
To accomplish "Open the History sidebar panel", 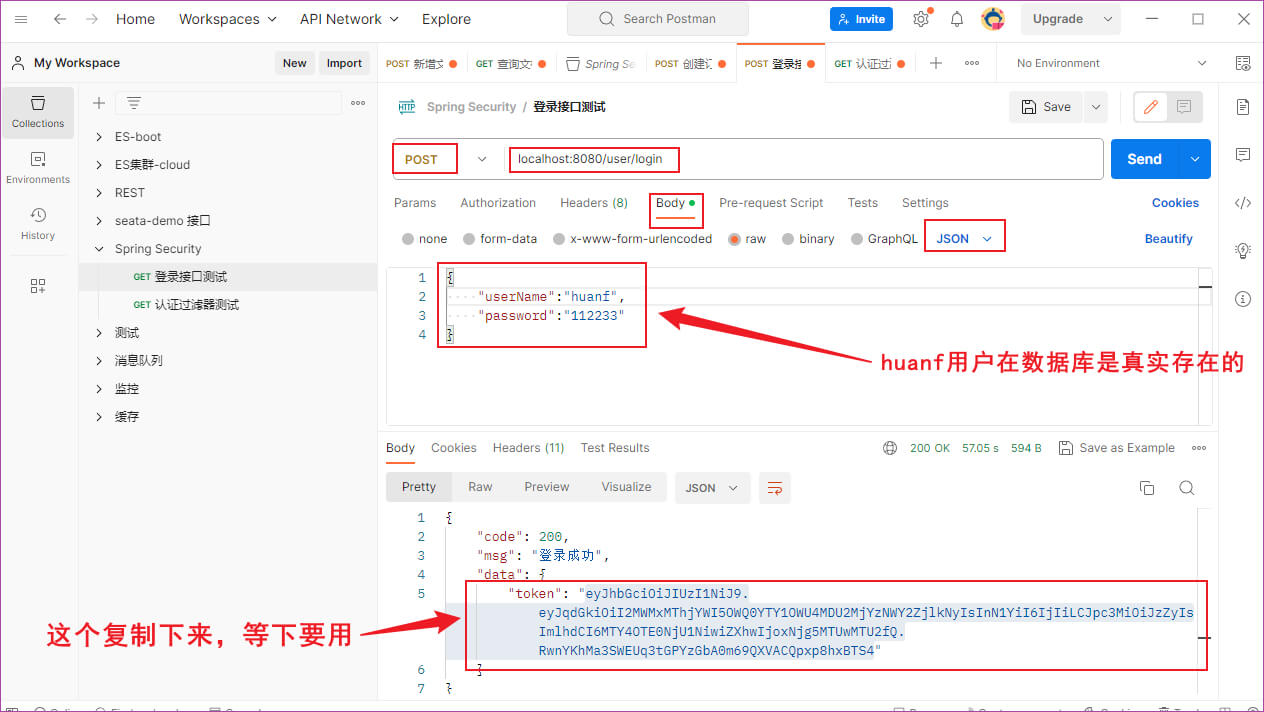I will 38,224.
